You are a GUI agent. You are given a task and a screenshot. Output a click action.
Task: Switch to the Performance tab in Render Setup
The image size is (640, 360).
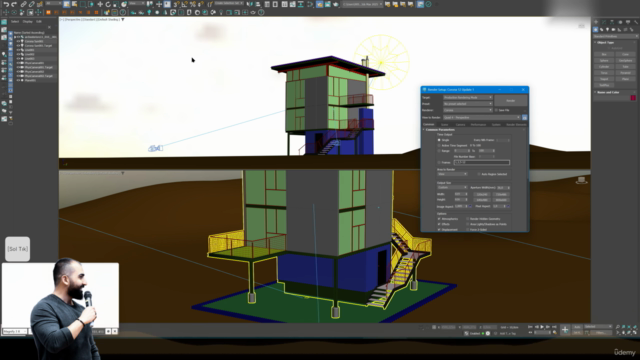[478, 124]
